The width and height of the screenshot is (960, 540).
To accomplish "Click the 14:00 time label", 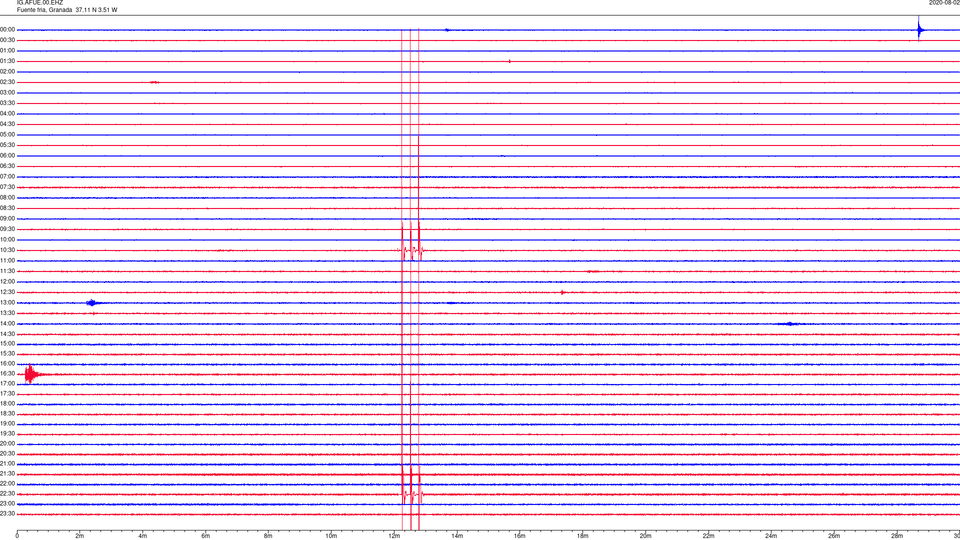I will (7, 323).
